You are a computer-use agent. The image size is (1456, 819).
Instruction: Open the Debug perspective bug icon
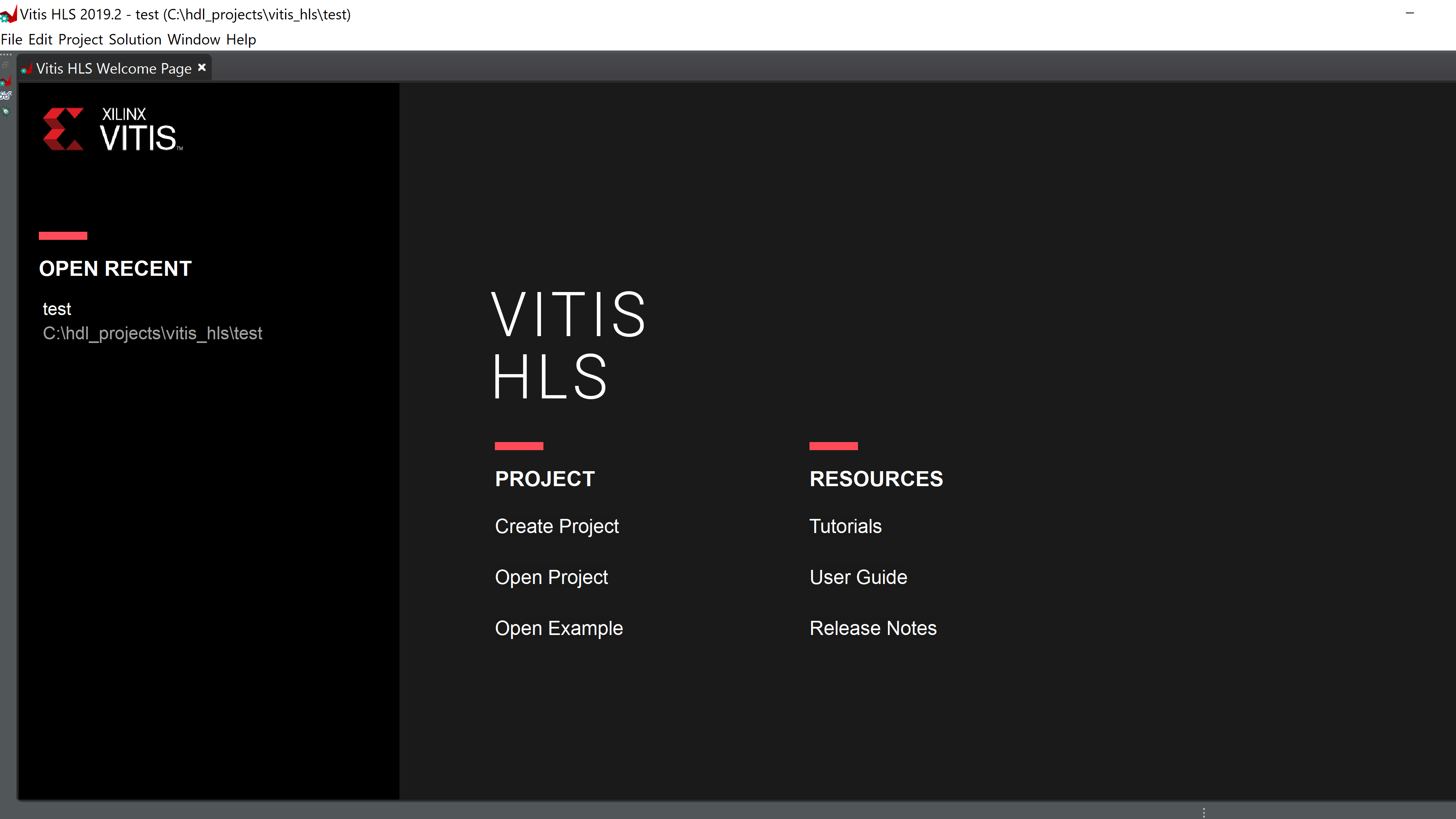(x=6, y=111)
